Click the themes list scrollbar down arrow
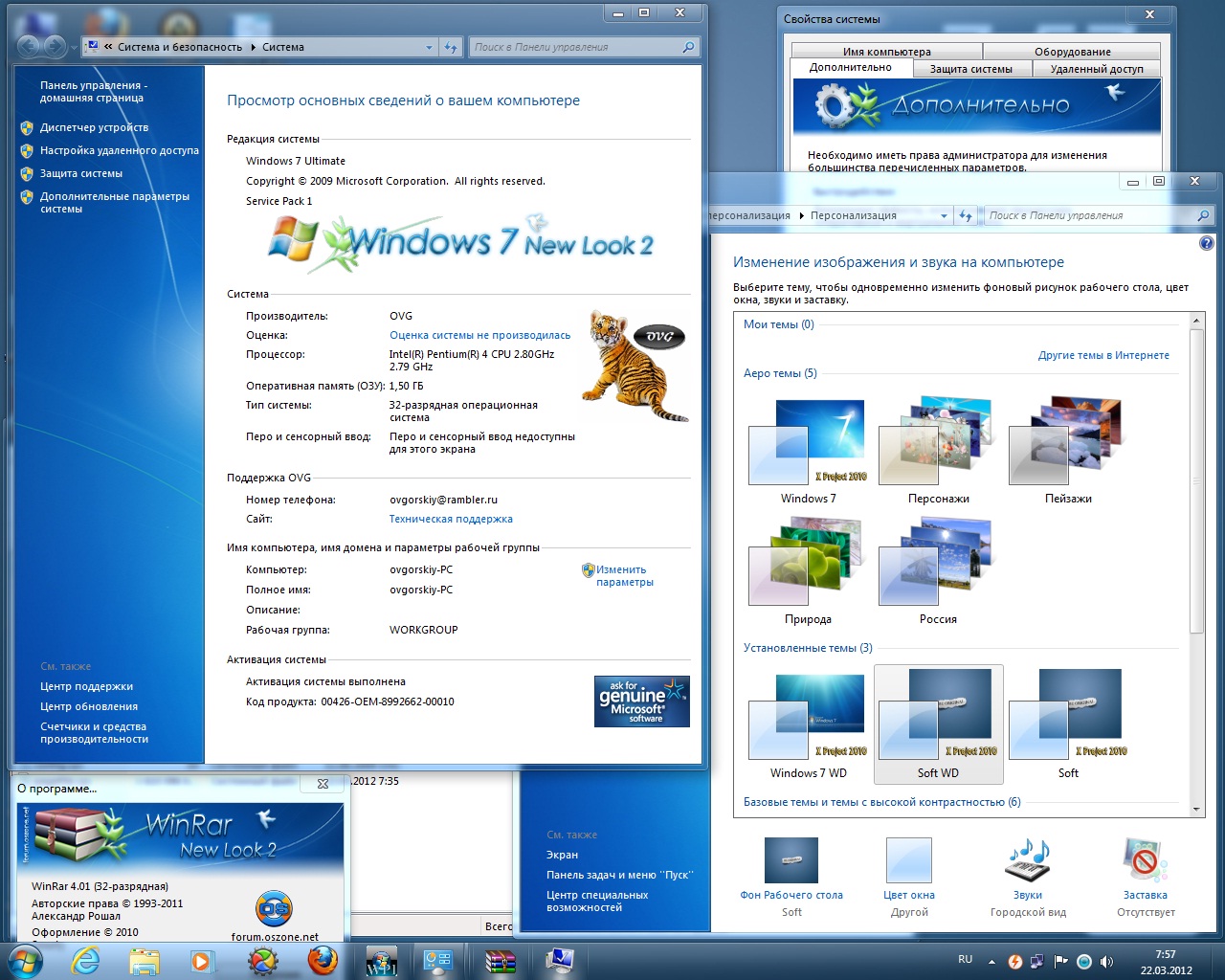Image resolution: width=1225 pixels, height=980 pixels. click(1196, 809)
